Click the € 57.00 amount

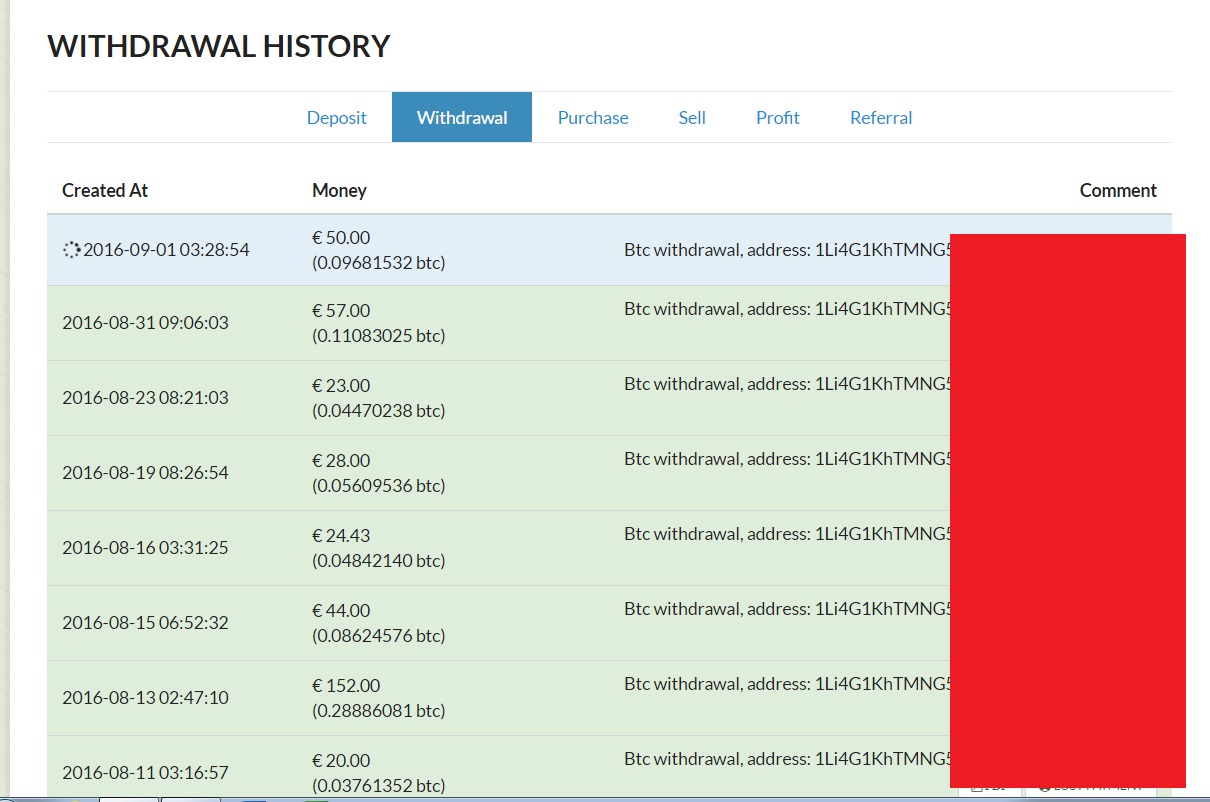point(341,311)
